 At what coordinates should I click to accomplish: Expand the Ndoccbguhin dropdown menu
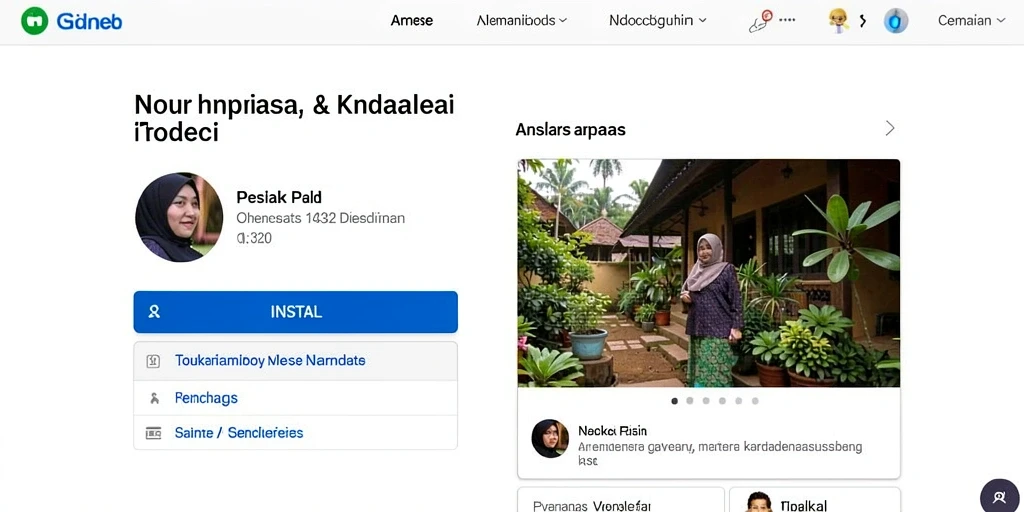coord(658,20)
